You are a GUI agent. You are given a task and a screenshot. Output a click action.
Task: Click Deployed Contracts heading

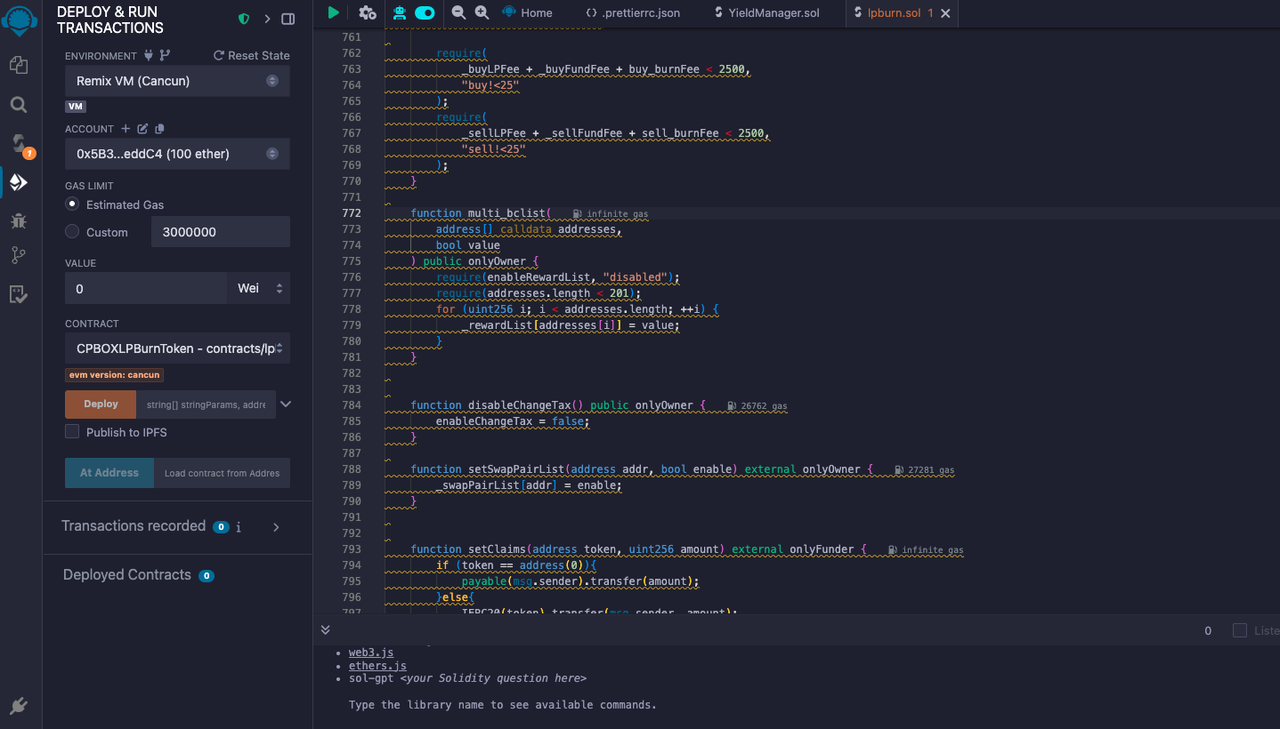point(127,575)
